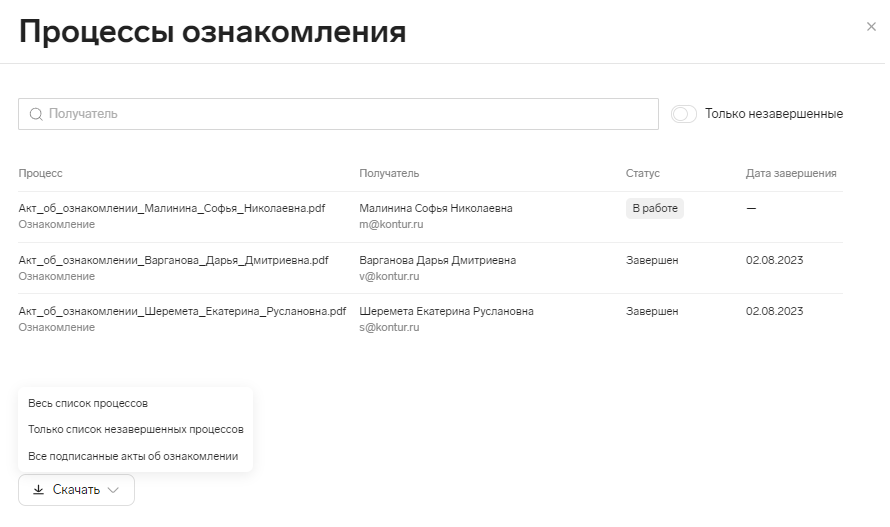
Task: Select Только список незавершенных процессов
Action: point(136,429)
